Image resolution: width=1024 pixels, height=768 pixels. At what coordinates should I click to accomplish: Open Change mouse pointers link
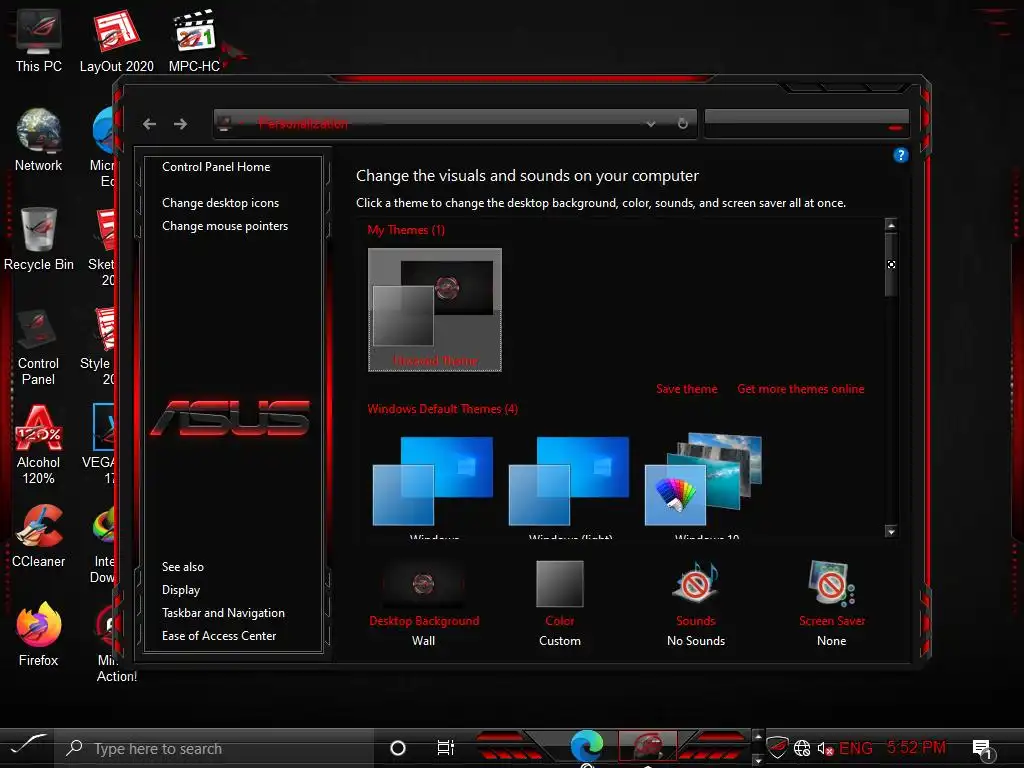[225, 225]
